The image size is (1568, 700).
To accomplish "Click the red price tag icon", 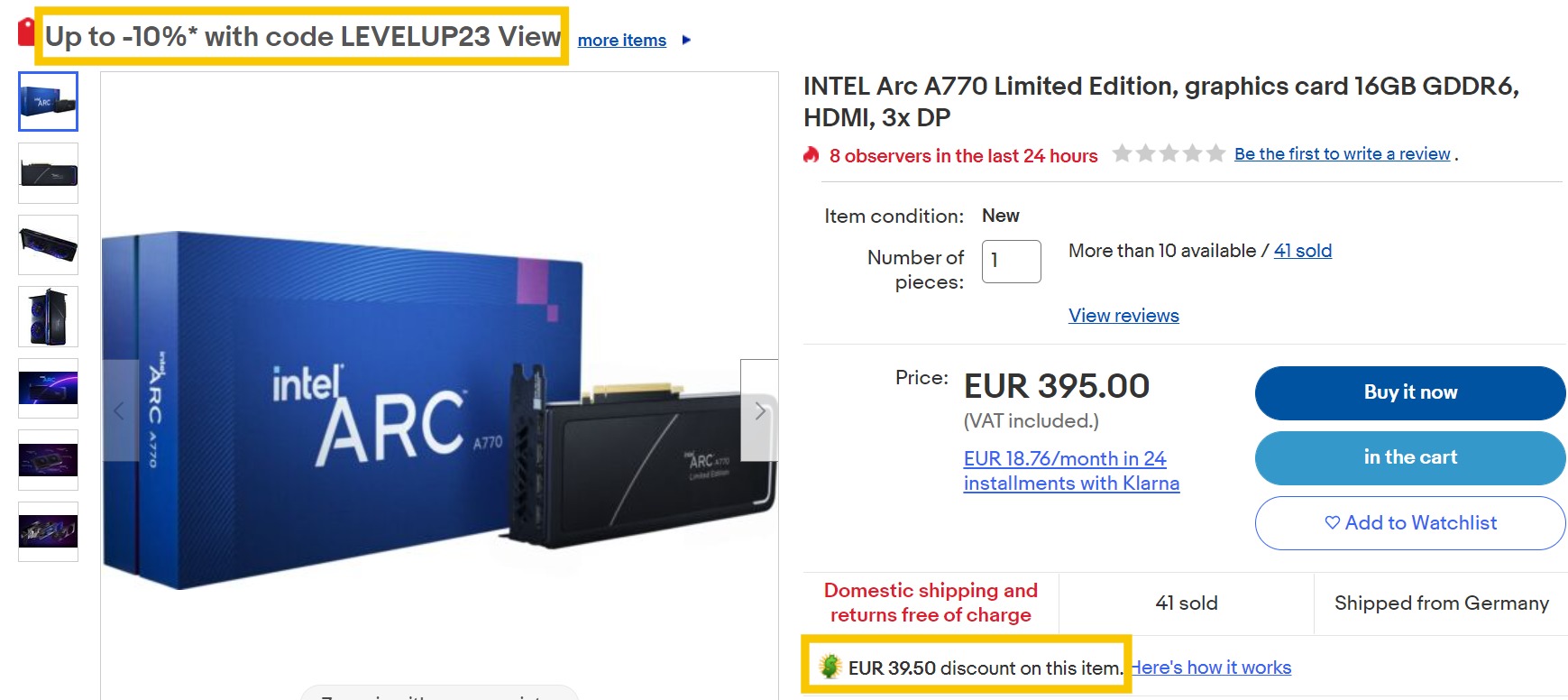I will [26, 32].
